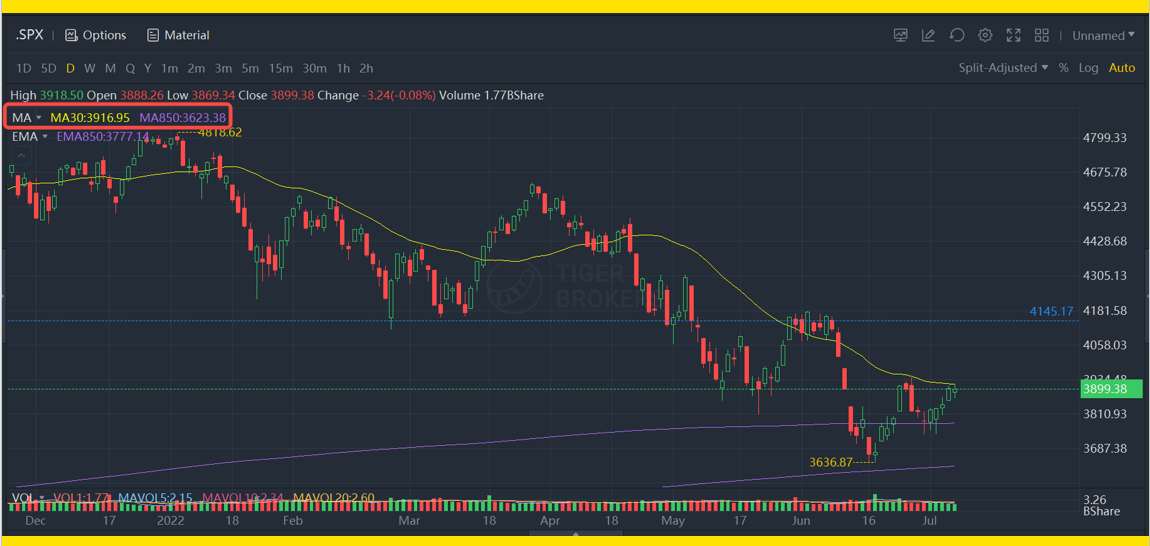Toggle percent scale mode

coord(1063,68)
